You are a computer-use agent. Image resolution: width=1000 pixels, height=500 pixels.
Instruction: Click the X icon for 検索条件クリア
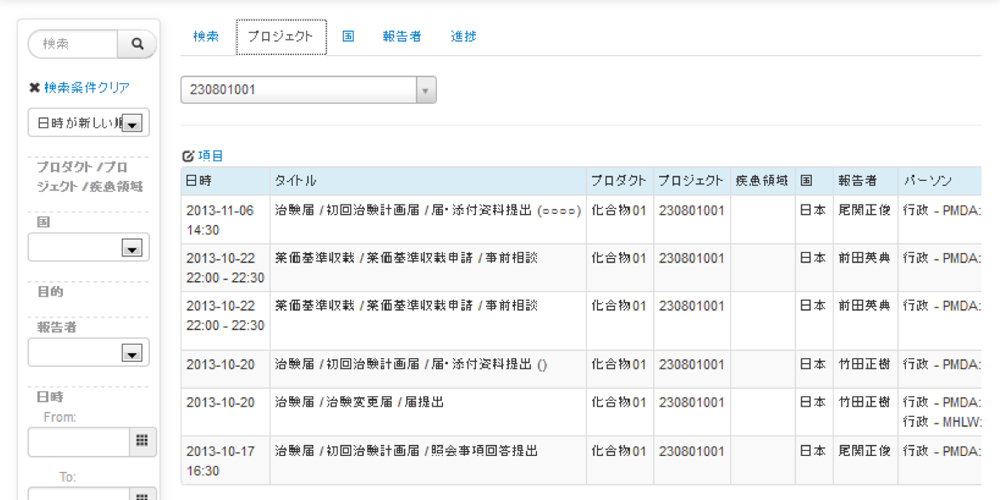[x=34, y=88]
